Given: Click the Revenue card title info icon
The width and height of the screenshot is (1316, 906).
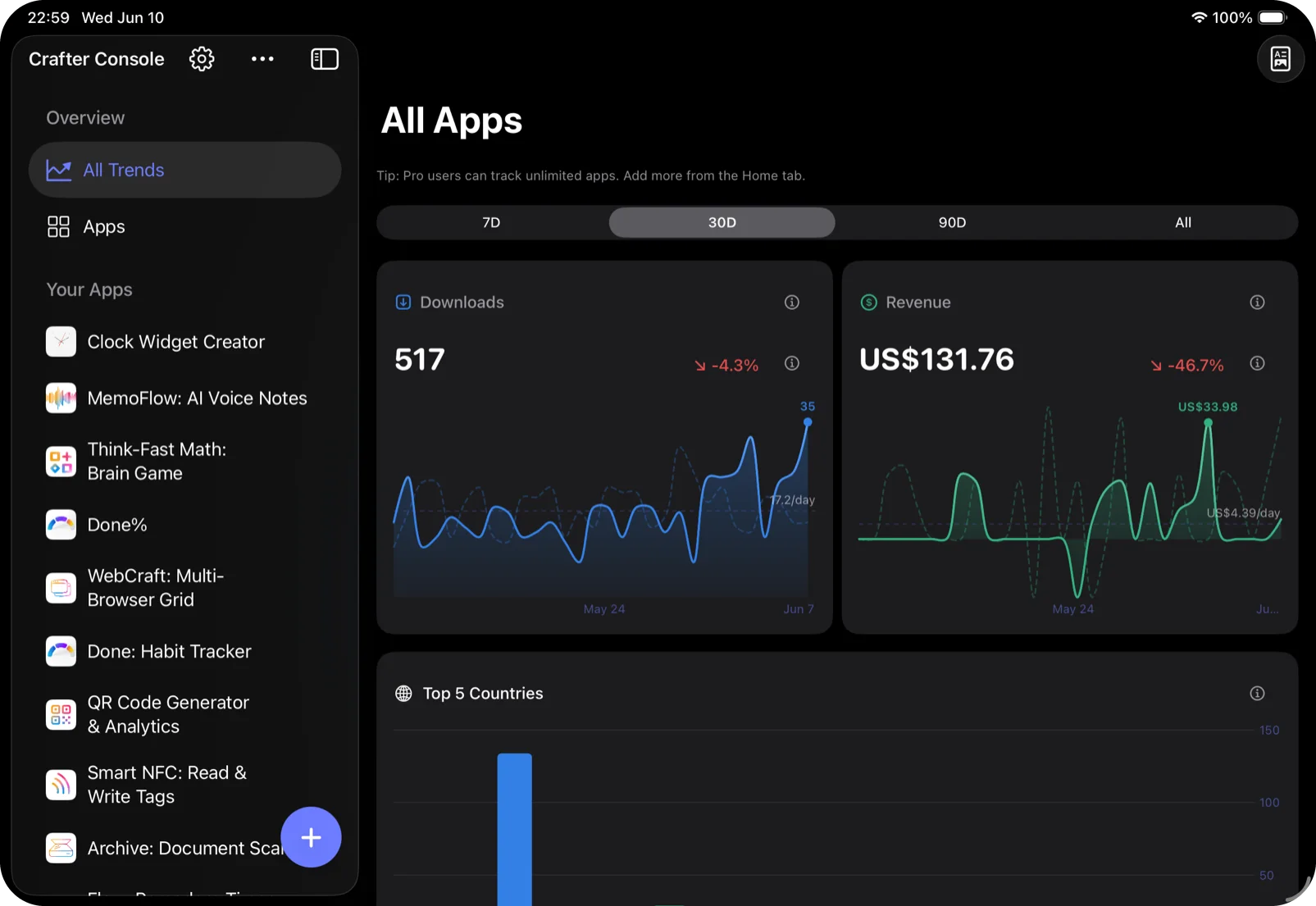Looking at the screenshot, I should point(1257,303).
